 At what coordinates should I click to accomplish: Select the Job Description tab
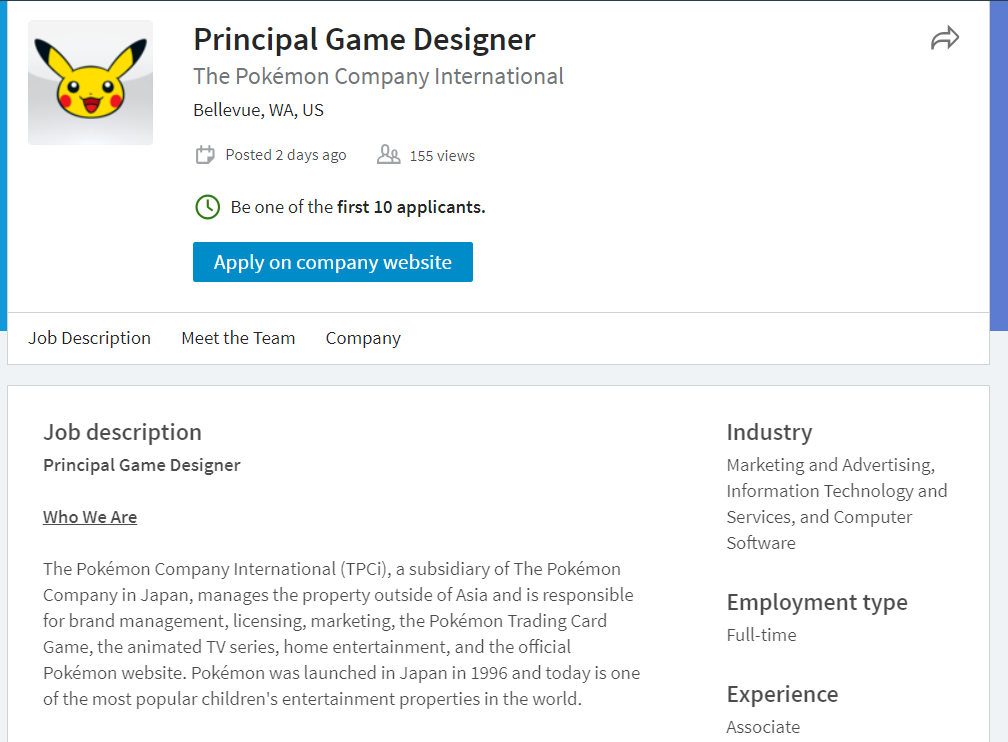pyautogui.click(x=89, y=338)
